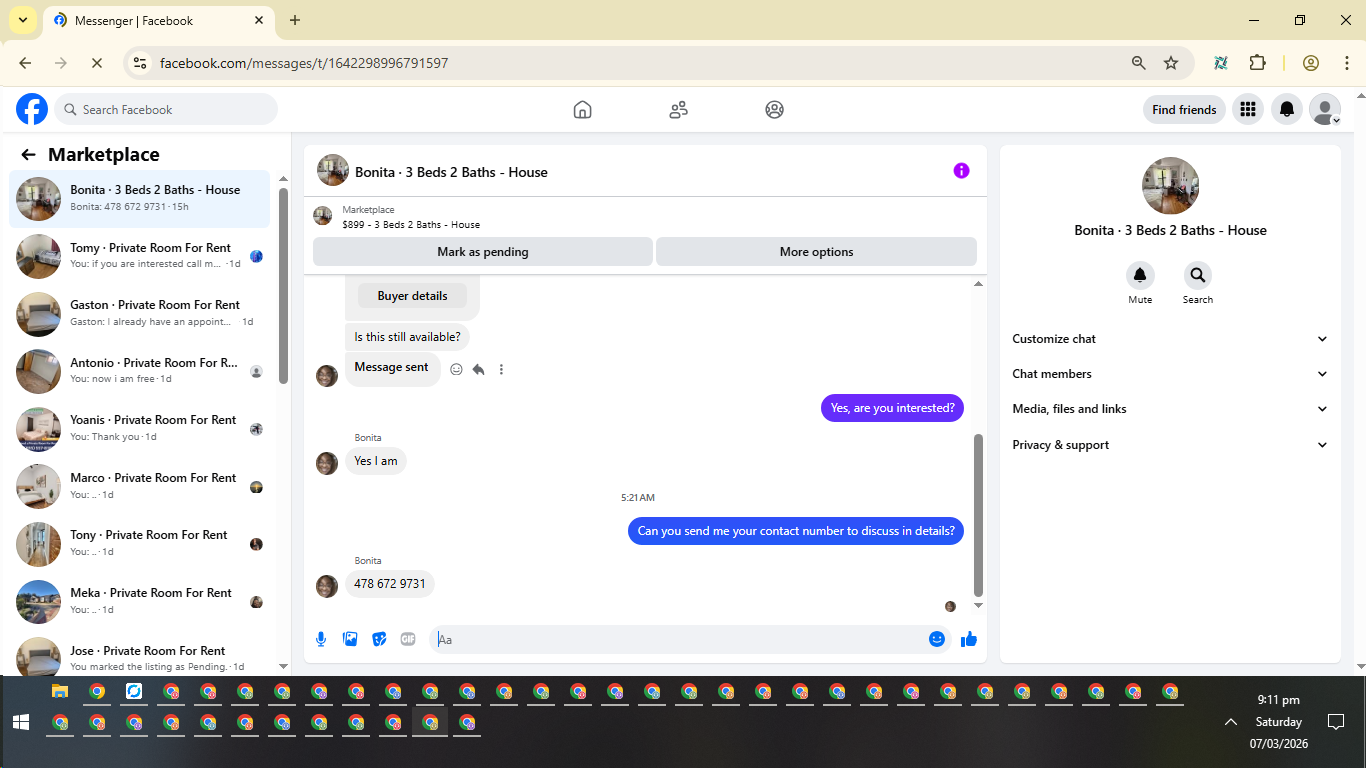Screen dimensions: 1366x768
Task: Open the emoji picker in message box
Action: click(x=937, y=639)
